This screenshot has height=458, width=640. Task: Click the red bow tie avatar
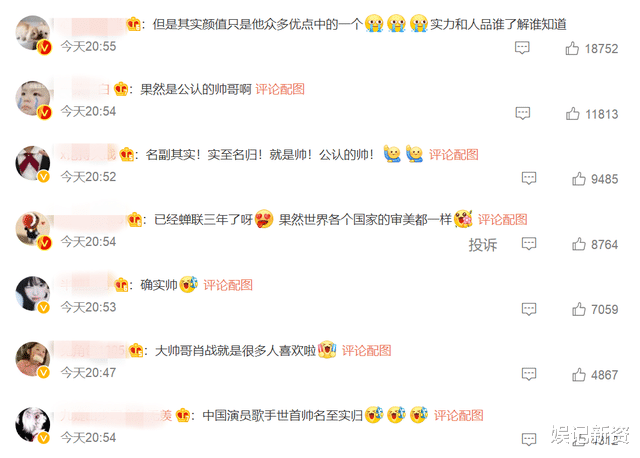point(33,163)
